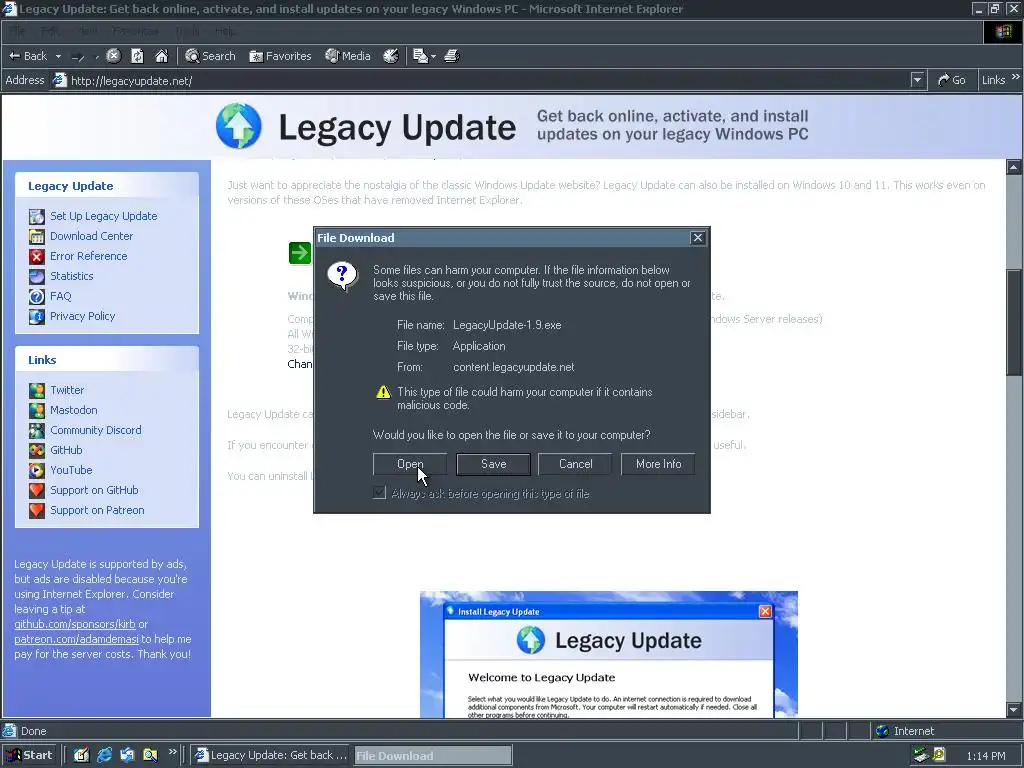Open the Search pane from the toolbar
Screen dimensions: 1024x768
[210, 56]
